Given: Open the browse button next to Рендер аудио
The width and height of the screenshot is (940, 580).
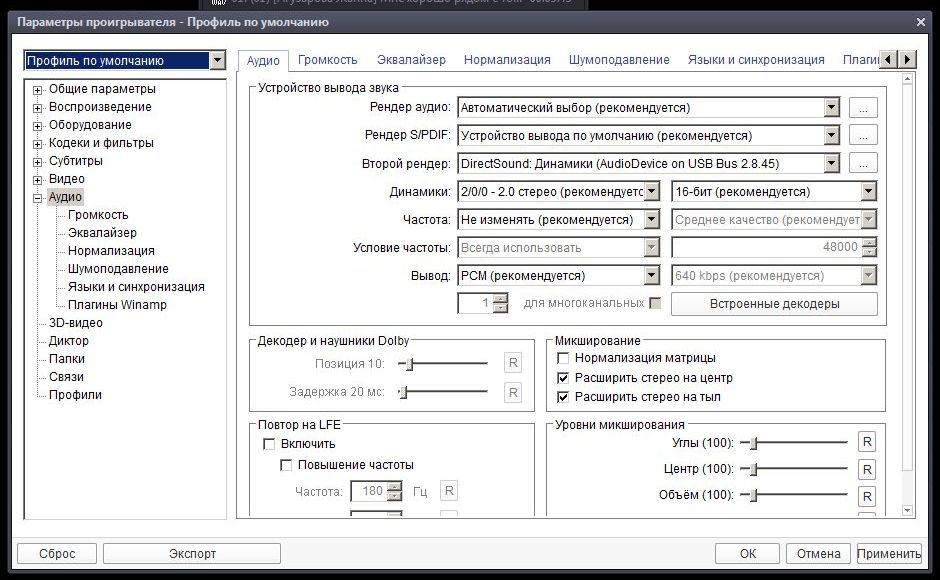Looking at the screenshot, I should [x=863, y=108].
